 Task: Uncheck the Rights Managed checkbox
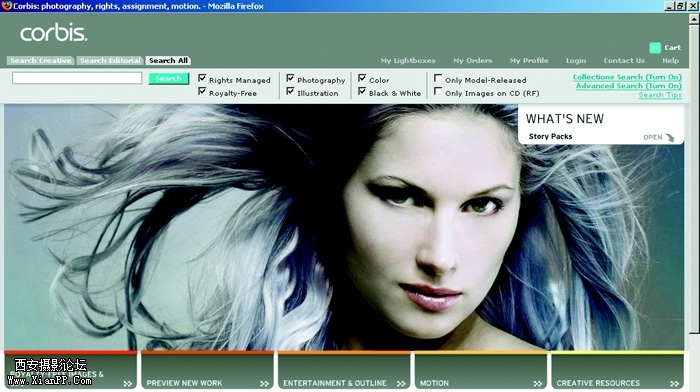coord(202,79)
